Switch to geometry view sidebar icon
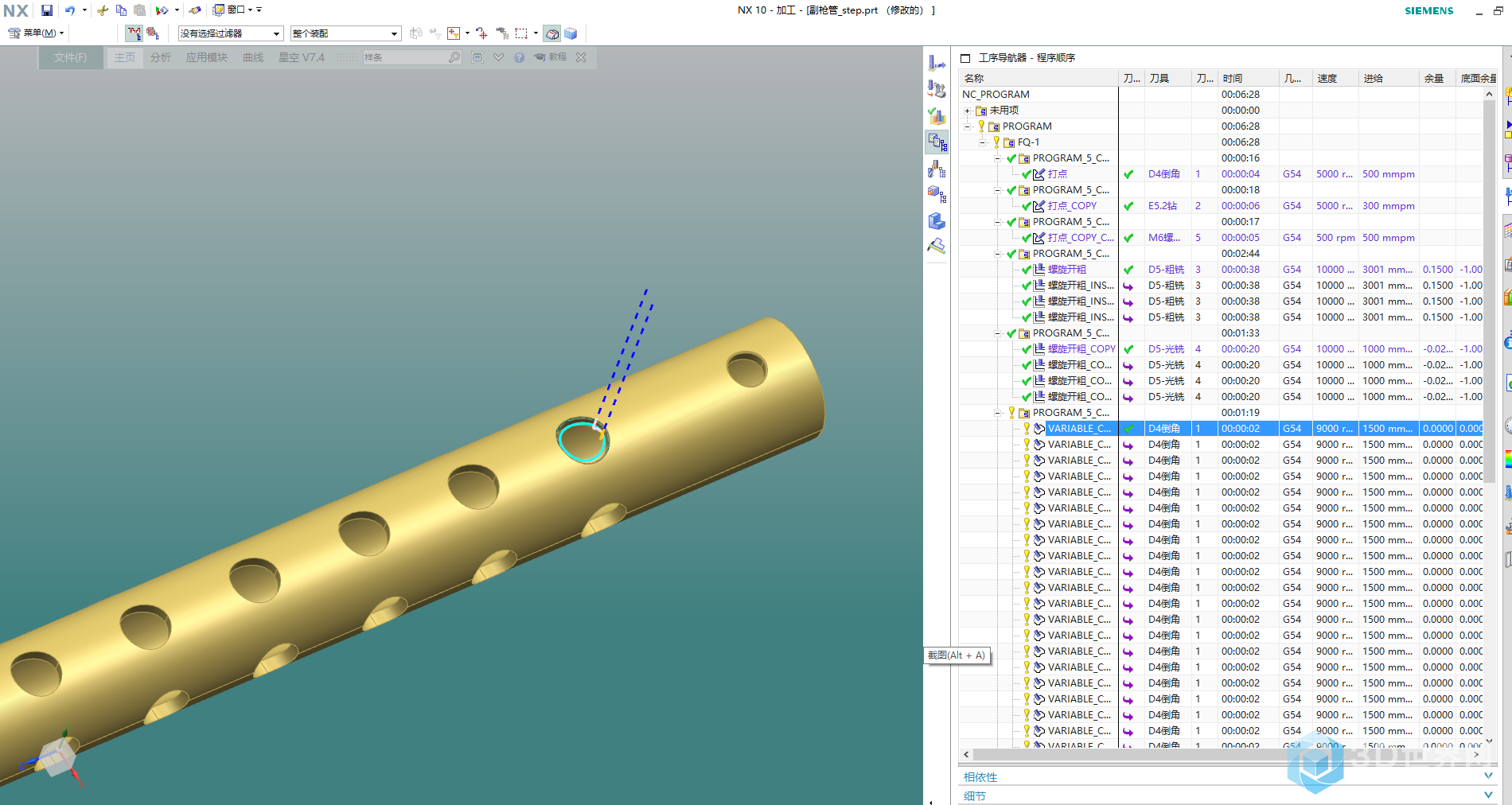The width and height of the screenshot is (1512, 805). click(937, 194)
